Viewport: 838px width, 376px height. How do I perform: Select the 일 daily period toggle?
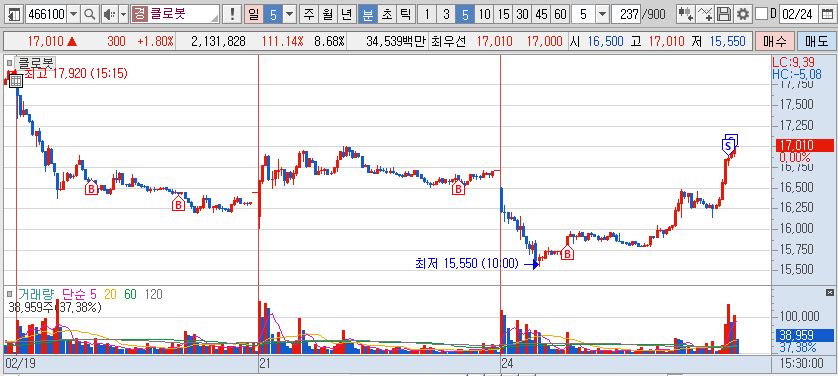[x=253, y=14]
